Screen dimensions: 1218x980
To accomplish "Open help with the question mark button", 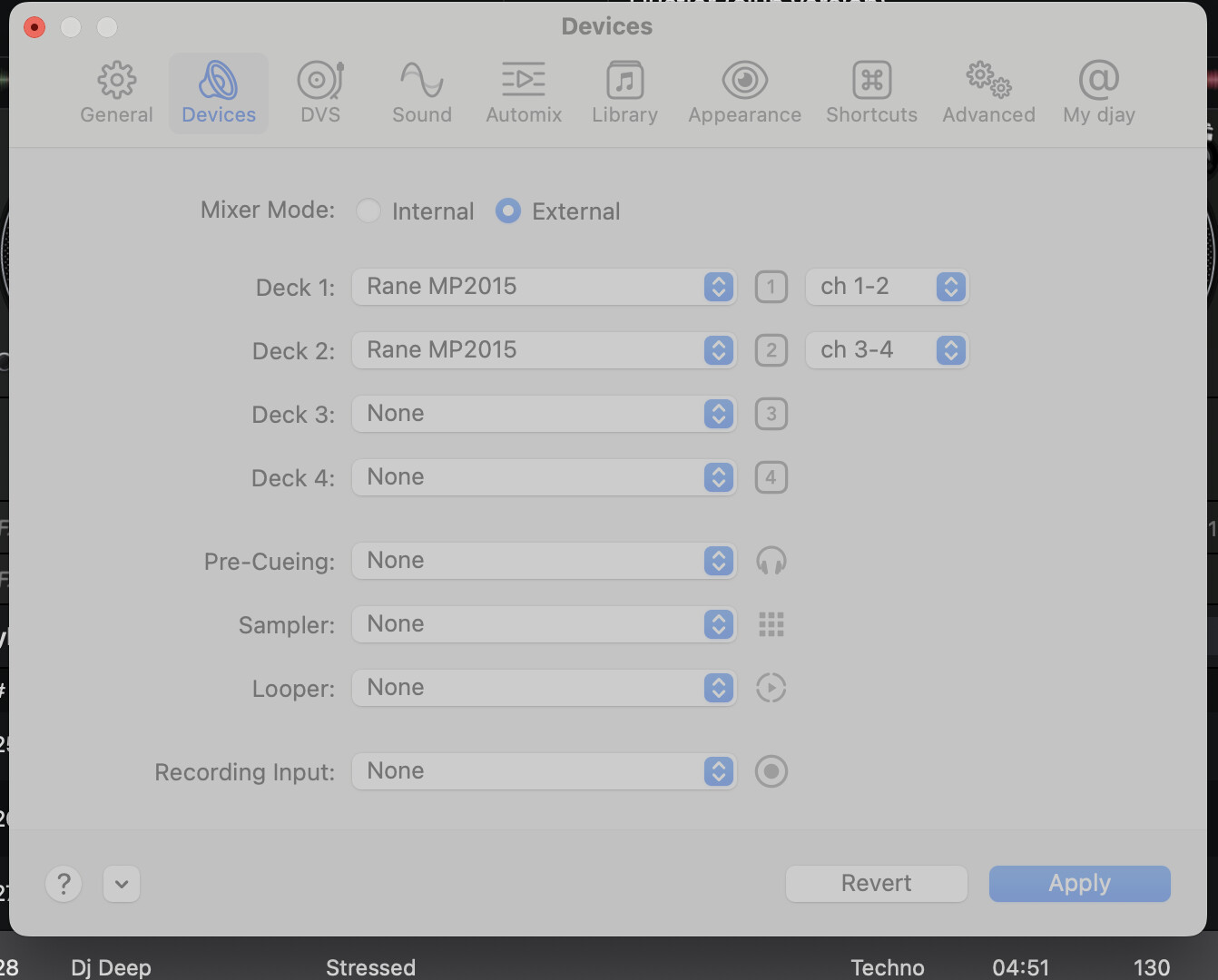I will pos(64,884).
